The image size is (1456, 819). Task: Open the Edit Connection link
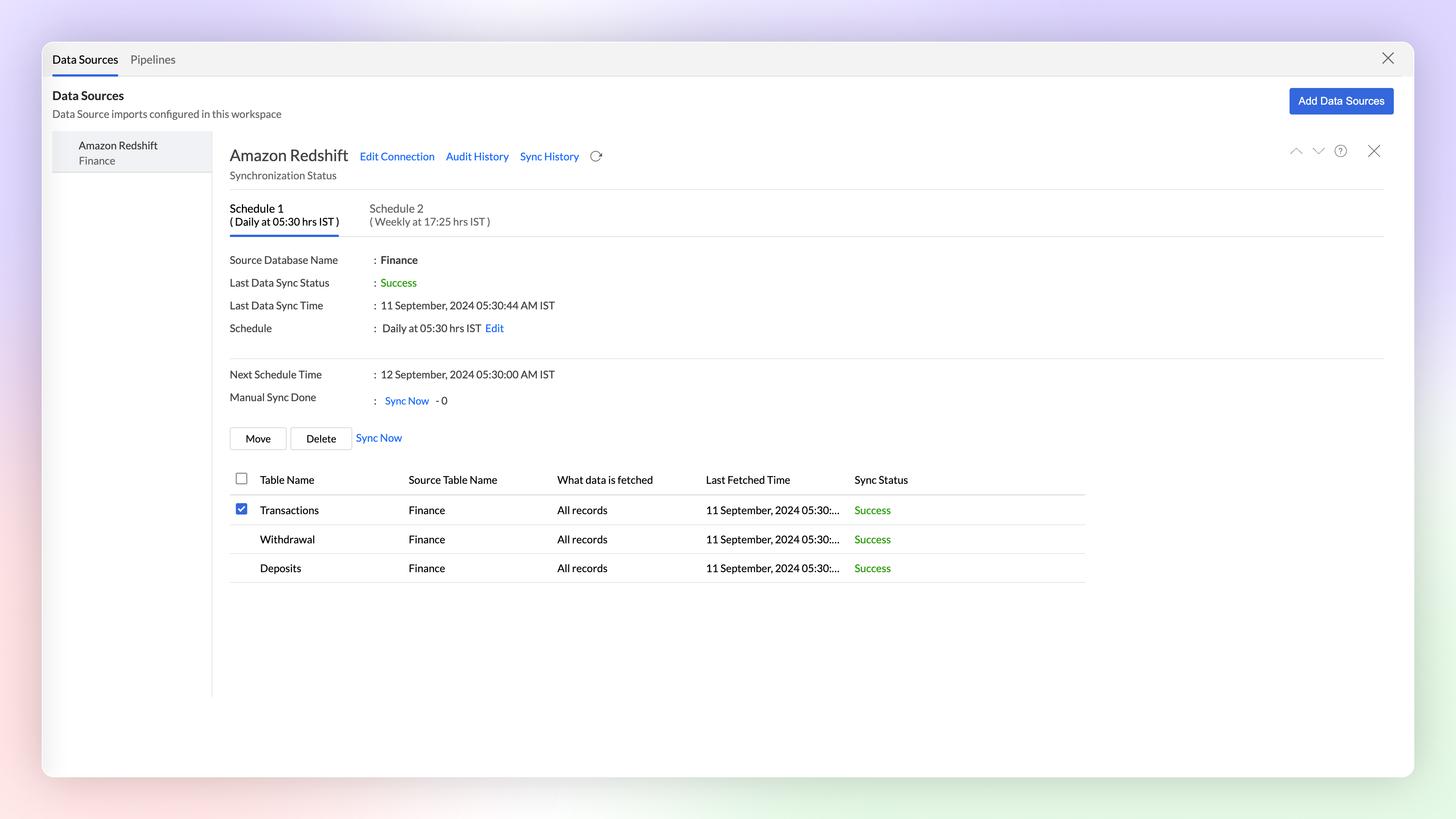(397, 157)
